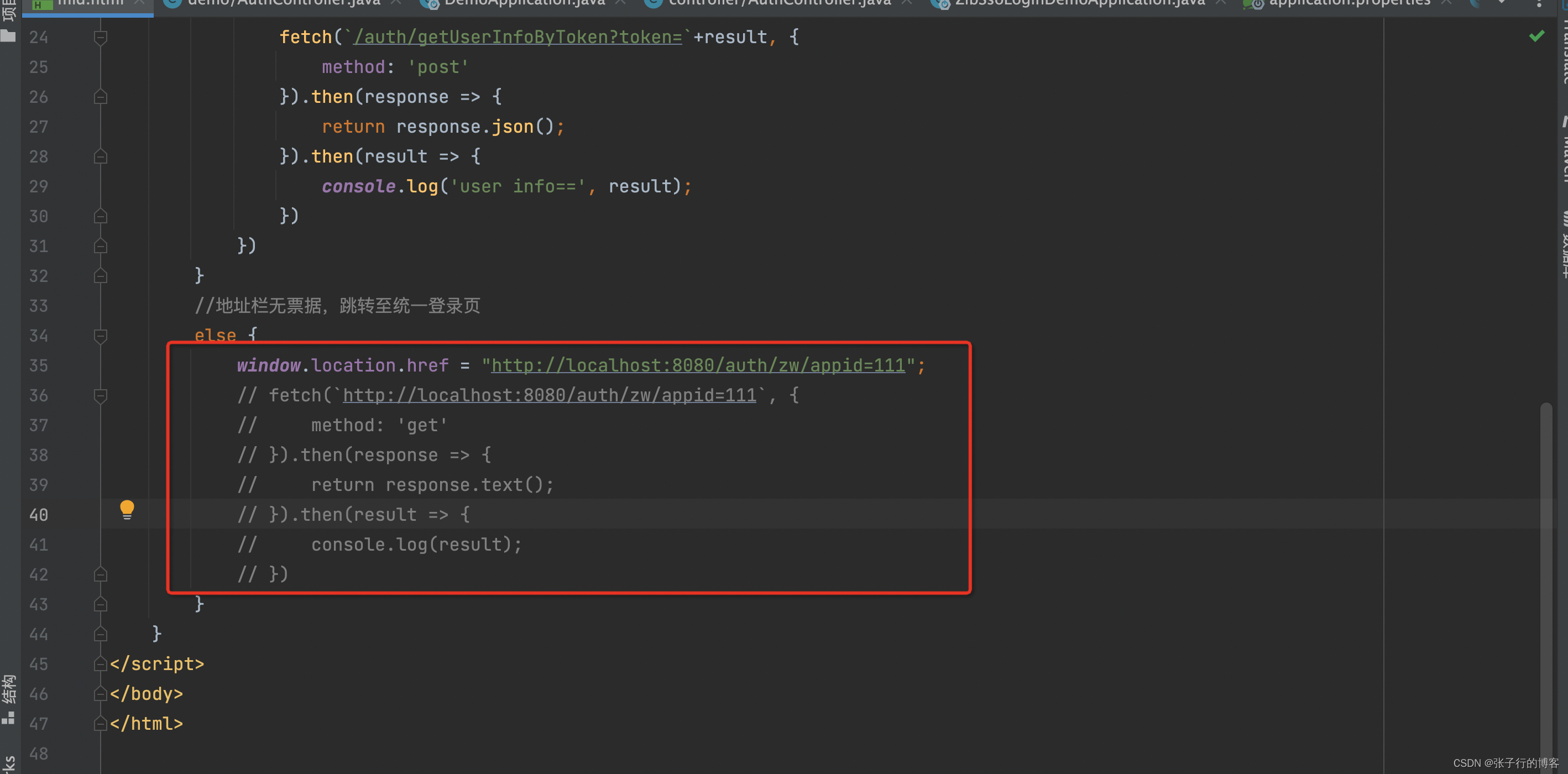Image resolution: width=1568 pixels, height=774 pixels.
Task: Switch to the controller/AuthController.java tab
Action: 779,4
